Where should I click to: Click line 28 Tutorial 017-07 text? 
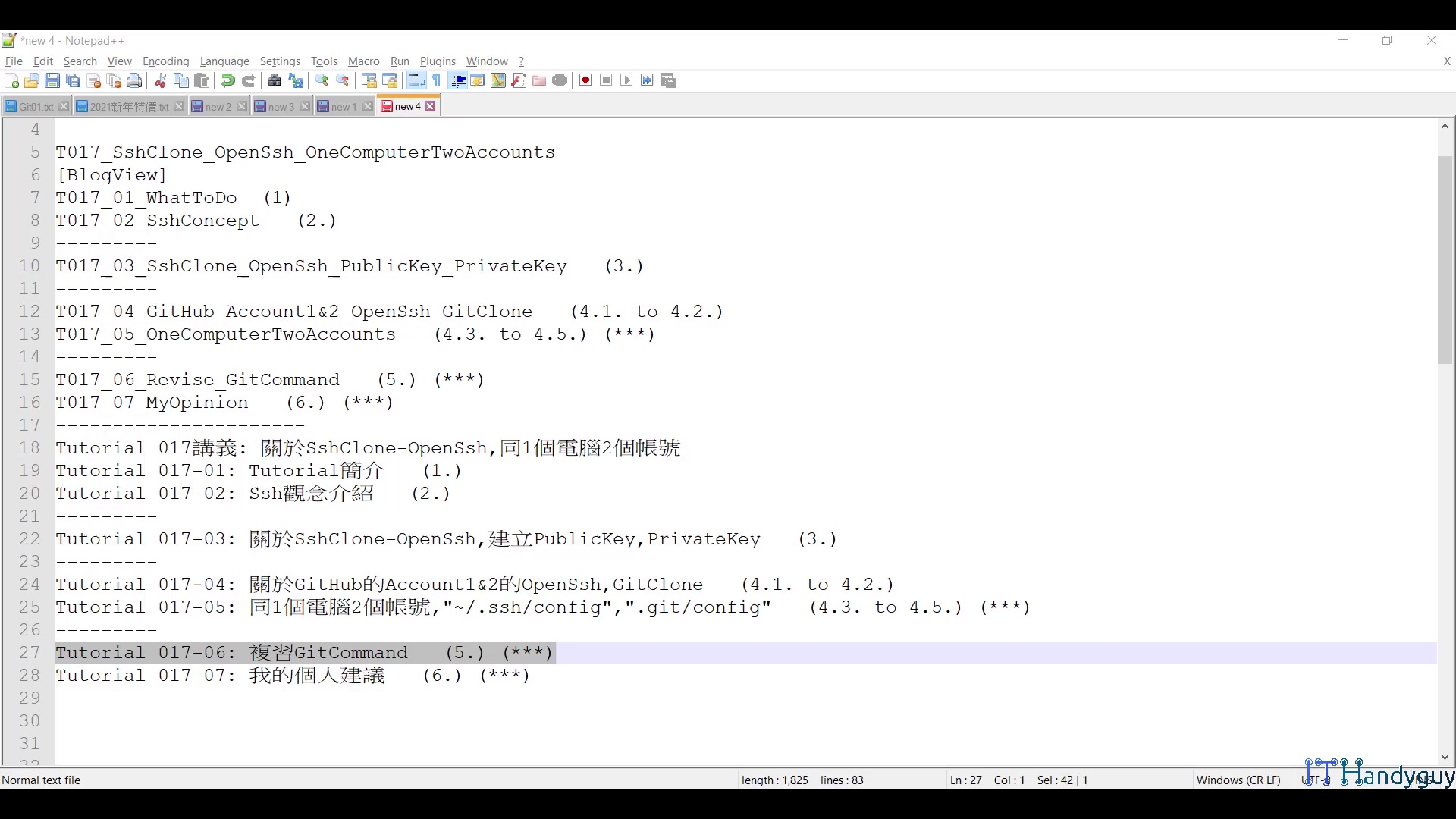tap(292, 676)
